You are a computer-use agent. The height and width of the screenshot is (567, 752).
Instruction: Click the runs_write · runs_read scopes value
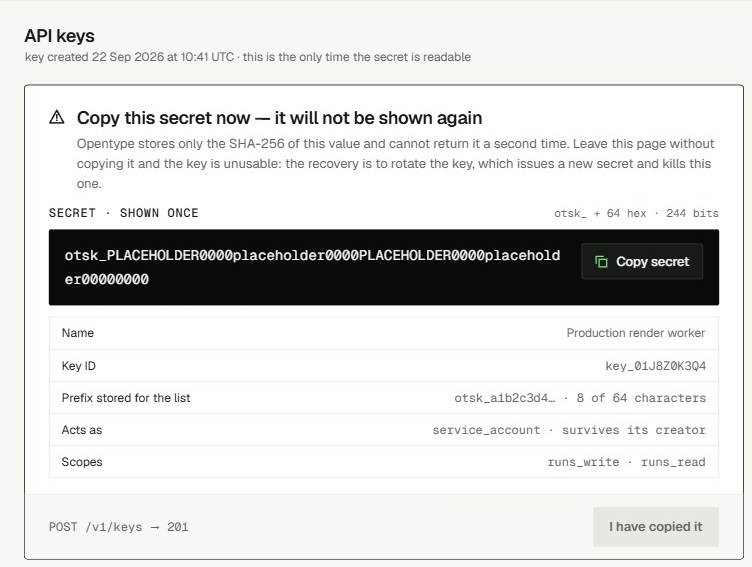626,462
